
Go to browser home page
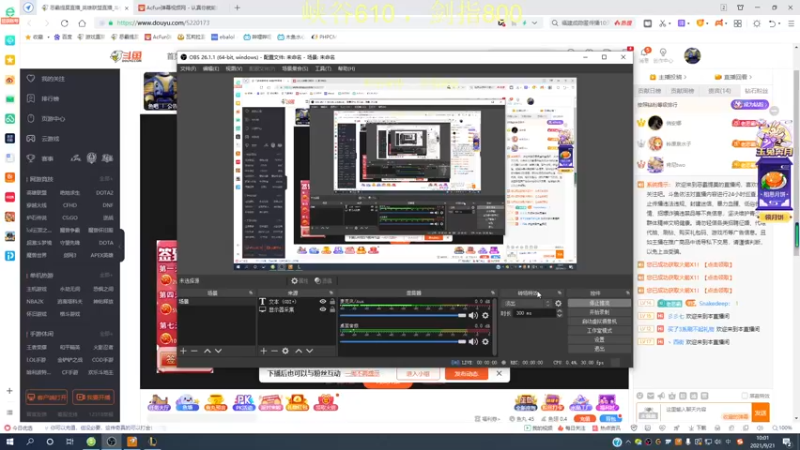point(82,23)
